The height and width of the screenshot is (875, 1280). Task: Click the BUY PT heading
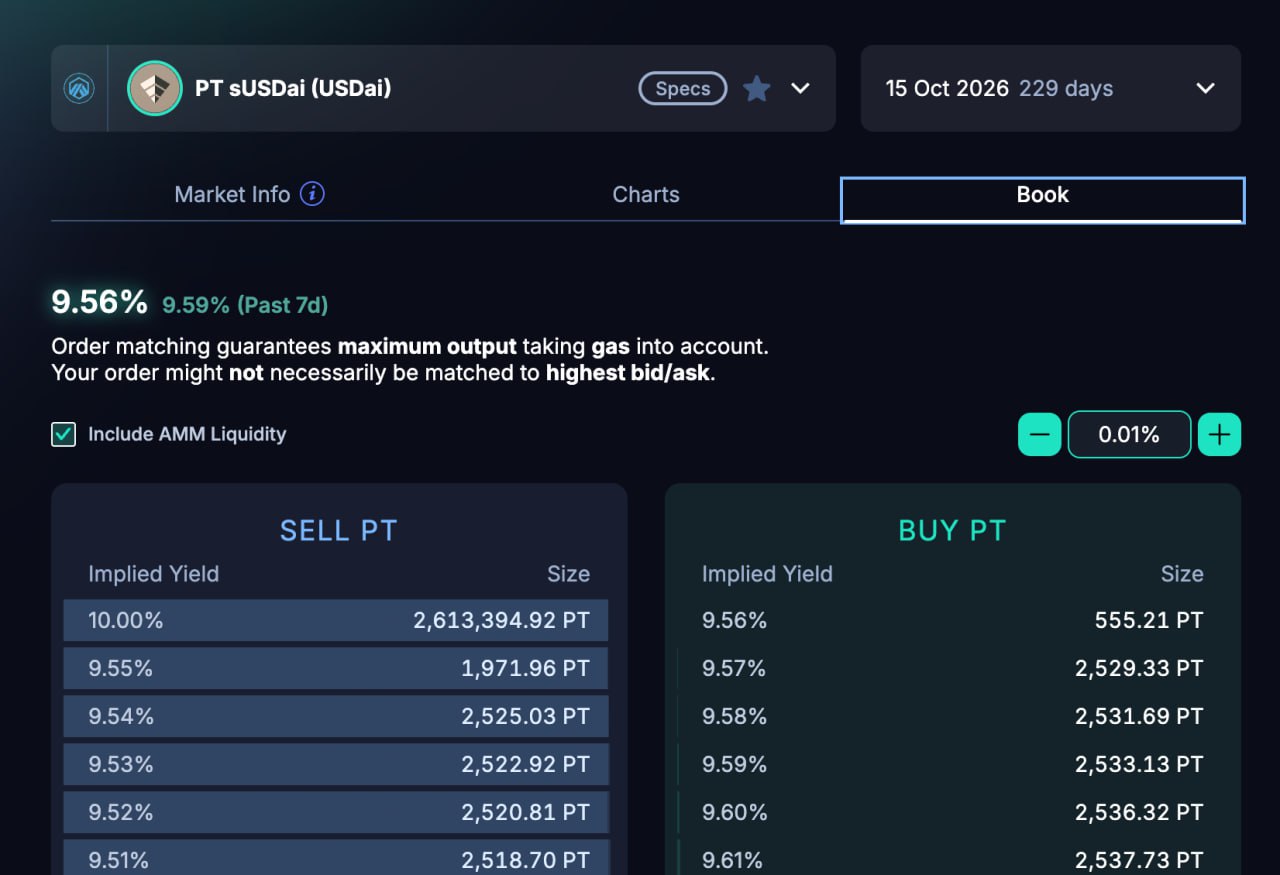pos(952,530)
